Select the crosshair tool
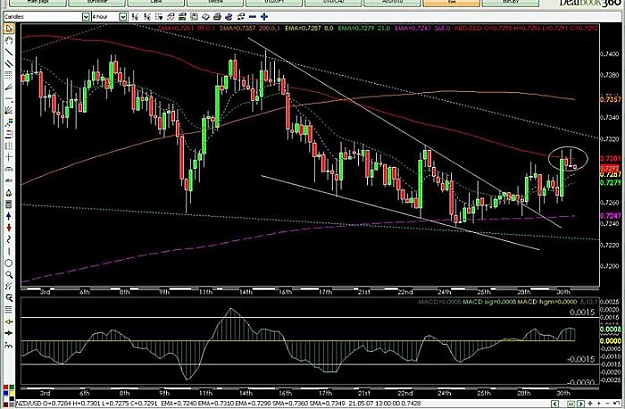The width and height of the screenshot is (625, 409). 8,157
